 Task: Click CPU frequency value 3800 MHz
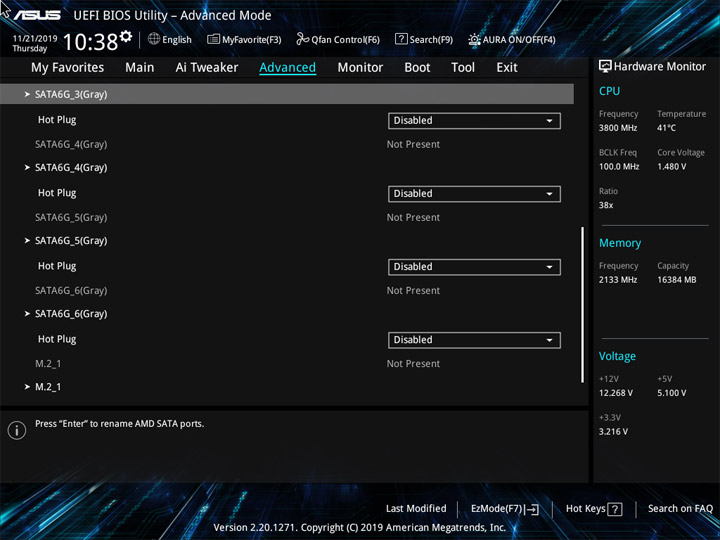(x=618, y=128)
